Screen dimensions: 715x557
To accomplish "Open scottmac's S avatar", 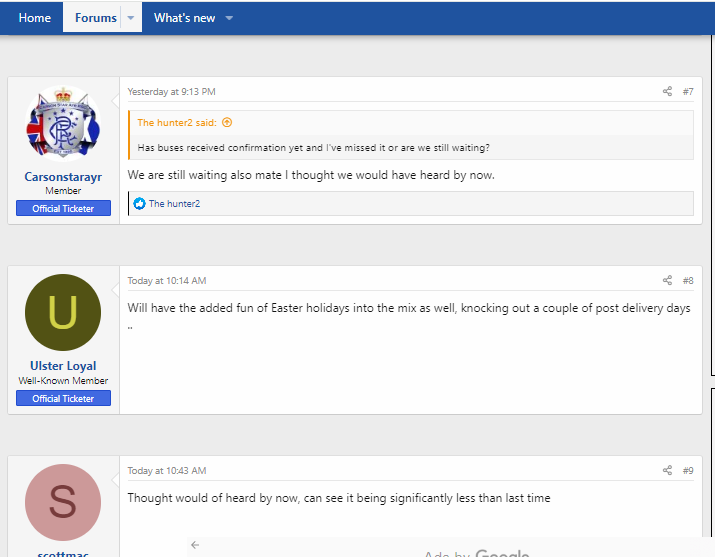I will 63,502.
